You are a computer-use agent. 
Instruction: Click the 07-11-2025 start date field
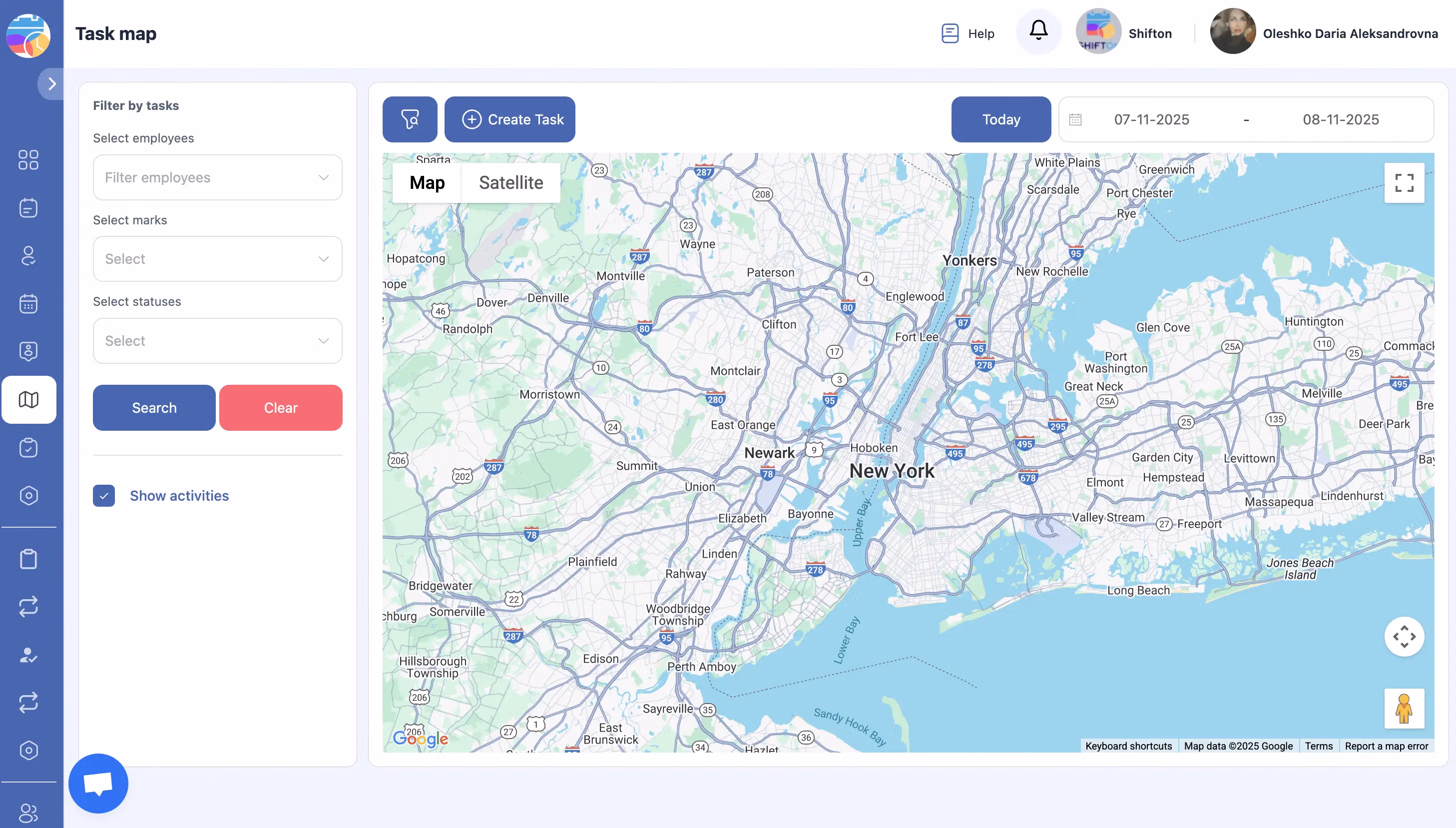coord(1151,119)
